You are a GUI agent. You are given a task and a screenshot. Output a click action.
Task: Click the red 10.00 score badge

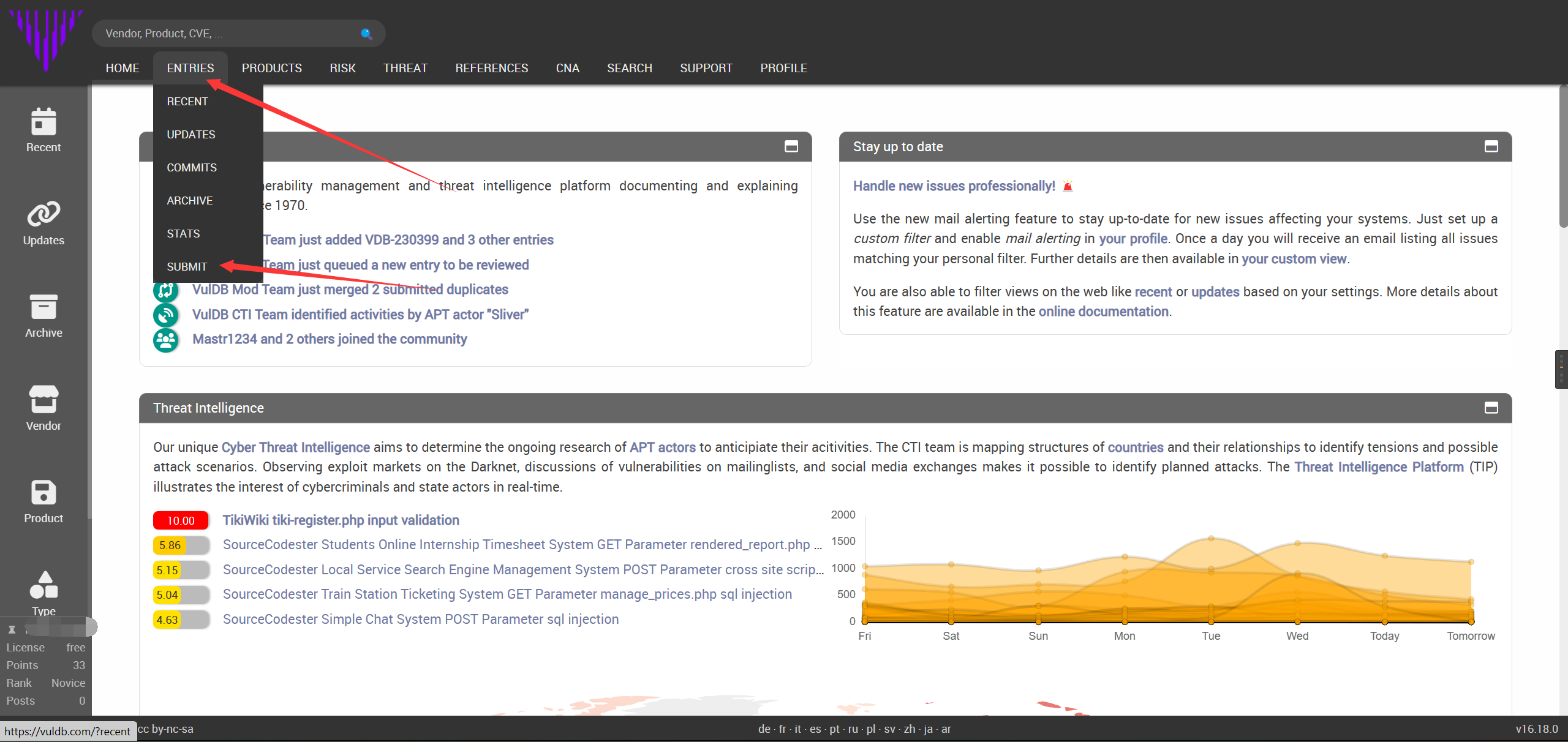(x=181, y=520)
